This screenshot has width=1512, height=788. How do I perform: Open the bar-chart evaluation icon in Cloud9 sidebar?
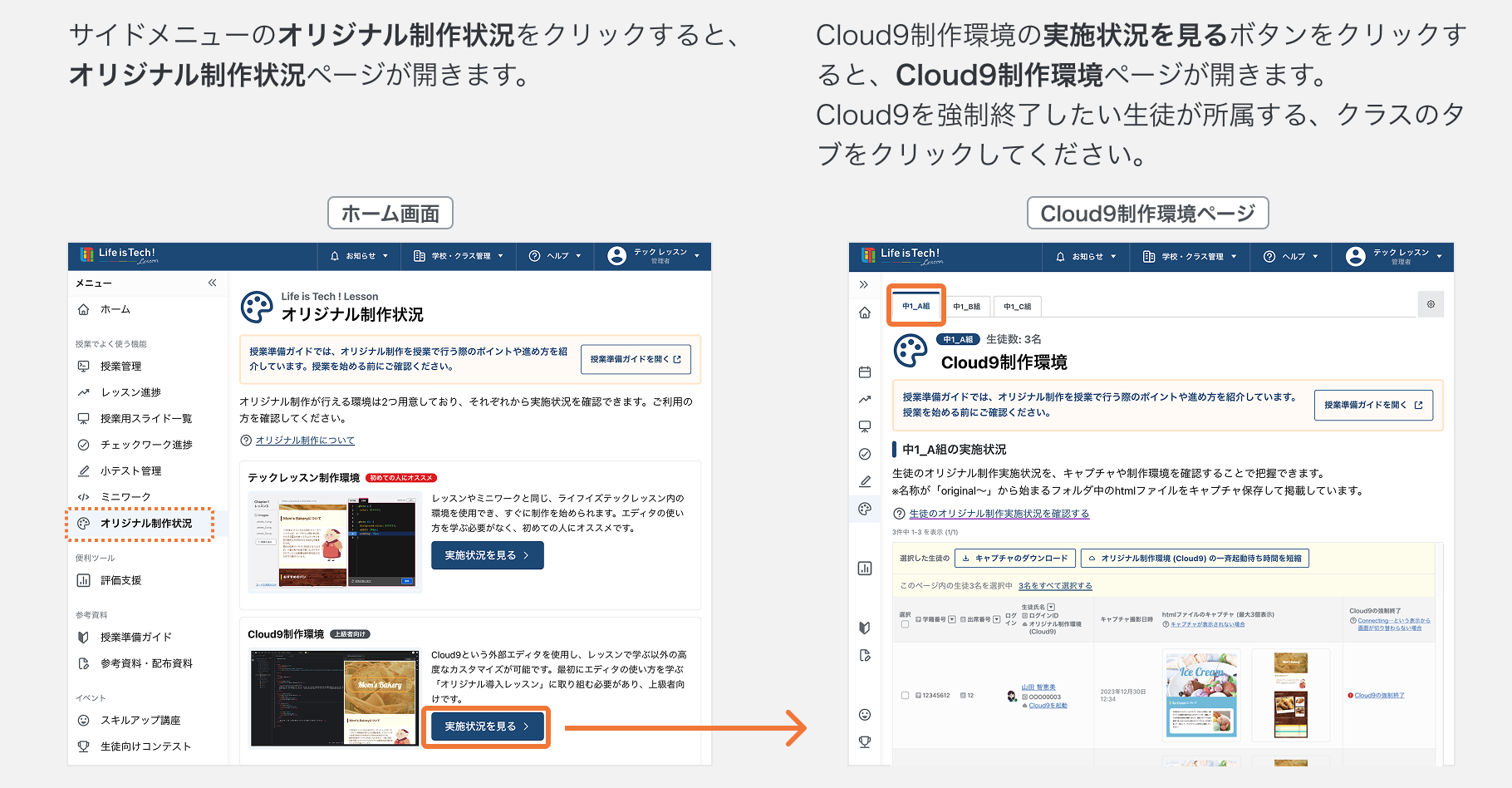(865, 569)
